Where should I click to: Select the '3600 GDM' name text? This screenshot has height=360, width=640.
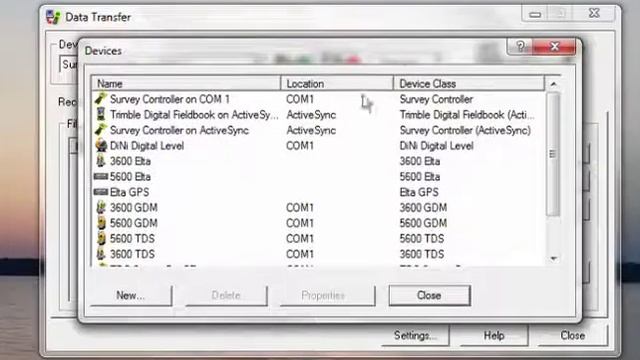[x=133, y=208]
